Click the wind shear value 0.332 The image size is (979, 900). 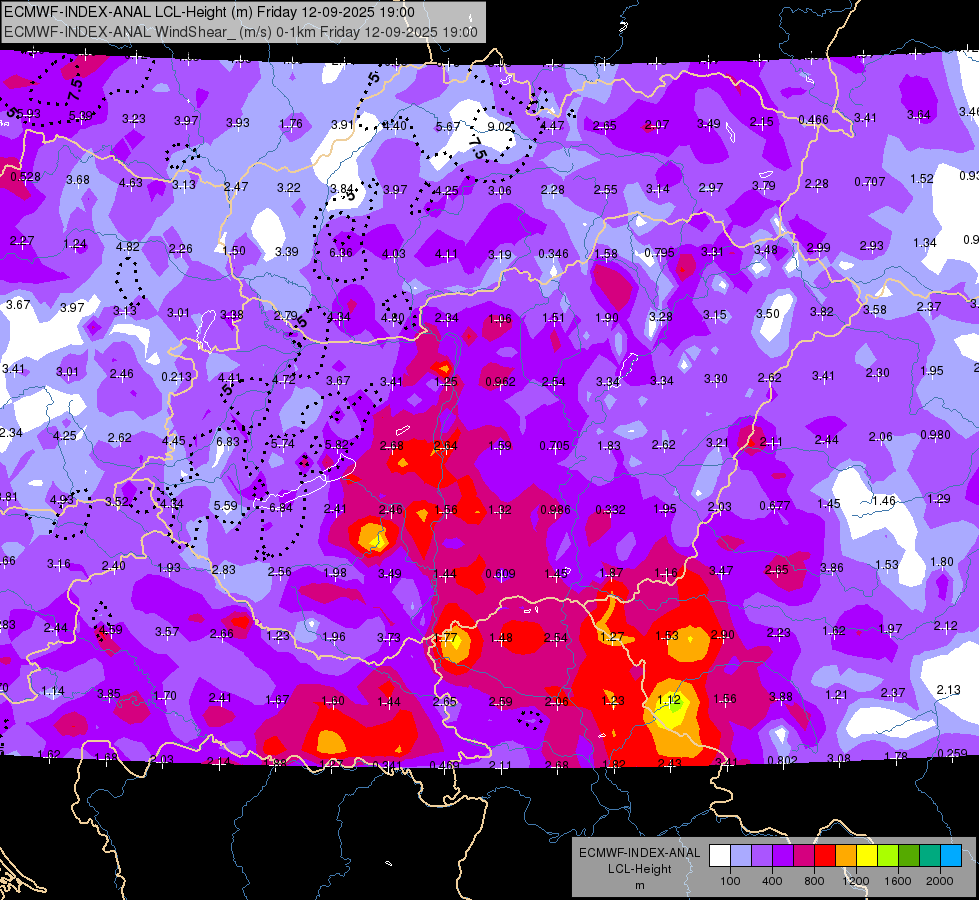point(610,509)
